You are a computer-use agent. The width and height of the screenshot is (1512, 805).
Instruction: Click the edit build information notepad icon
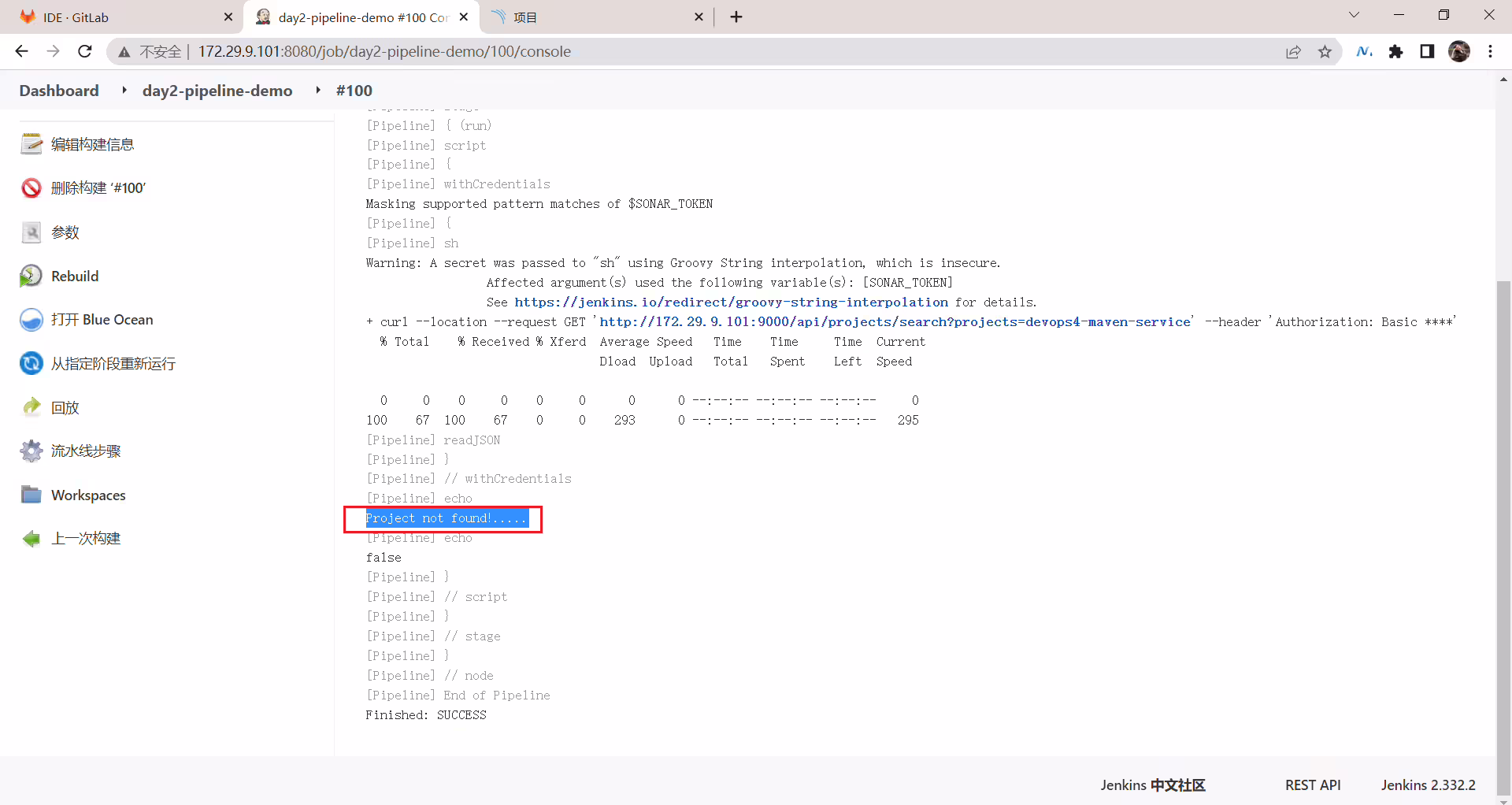(x=31, y=144)
